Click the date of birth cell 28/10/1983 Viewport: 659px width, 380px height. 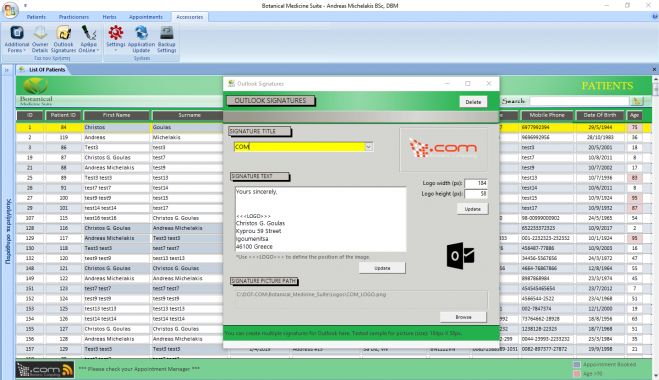600,137
